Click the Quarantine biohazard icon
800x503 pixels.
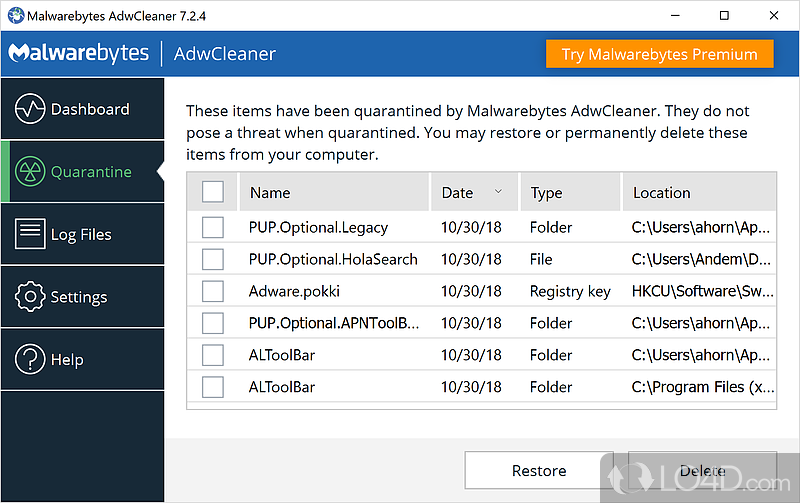[30, 172]
